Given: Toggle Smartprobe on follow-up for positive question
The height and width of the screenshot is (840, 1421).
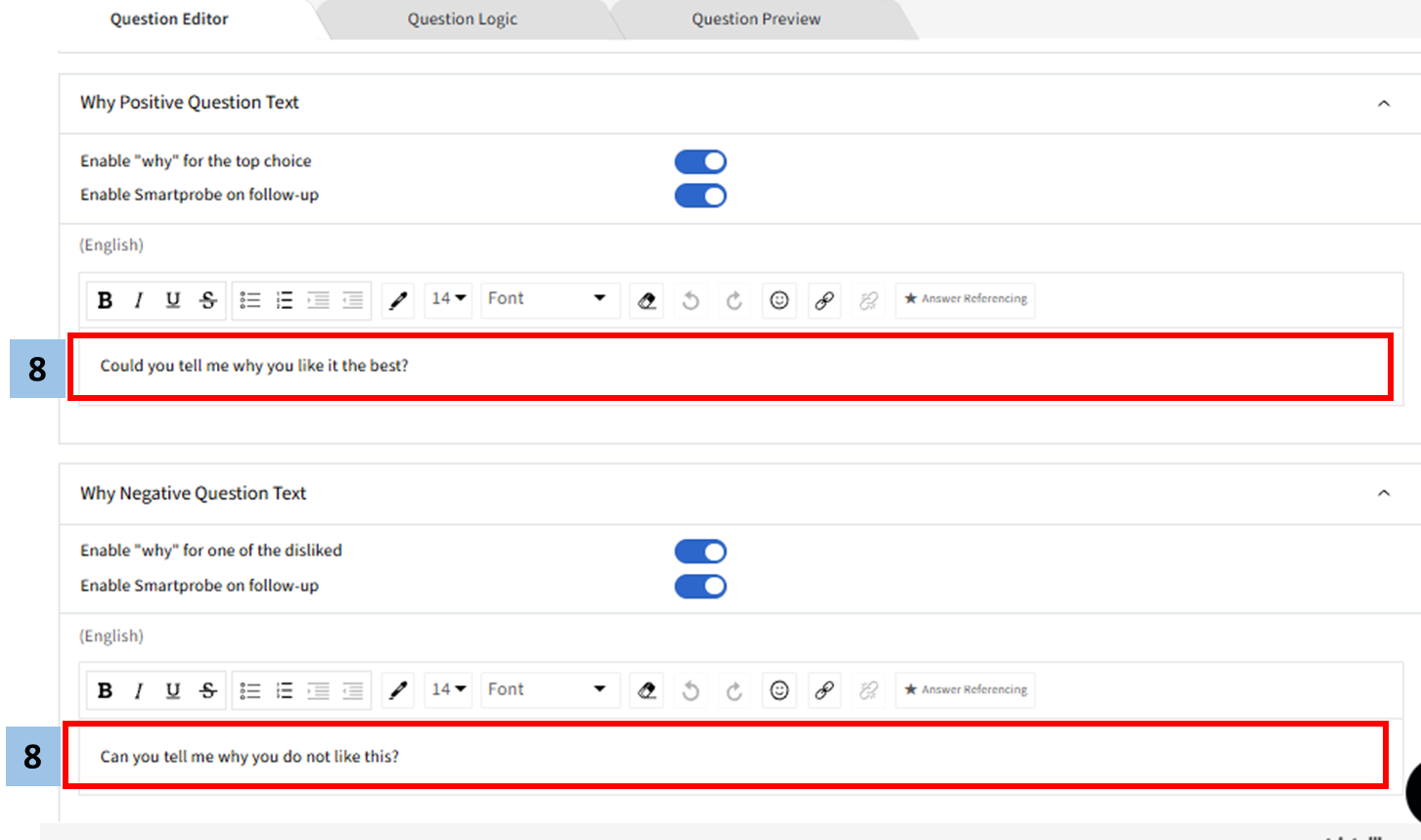Looking at the screenshot, I should pos(700,196).
